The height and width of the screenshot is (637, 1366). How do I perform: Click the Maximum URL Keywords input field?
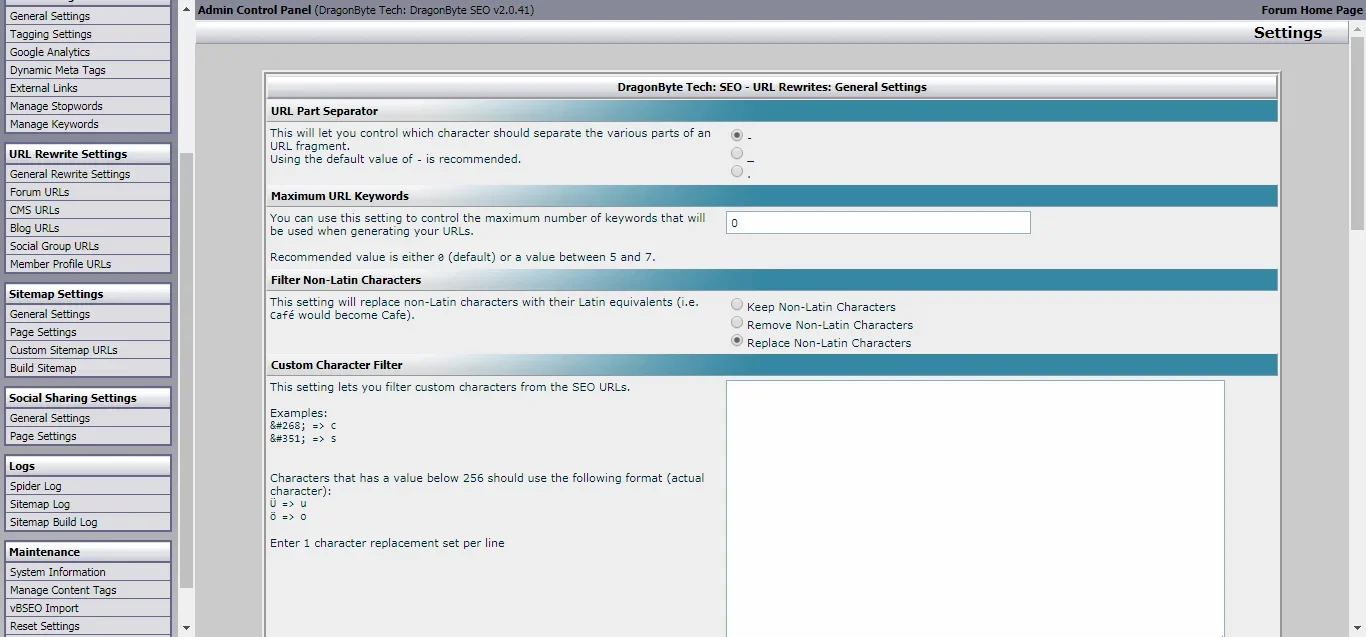878,222
